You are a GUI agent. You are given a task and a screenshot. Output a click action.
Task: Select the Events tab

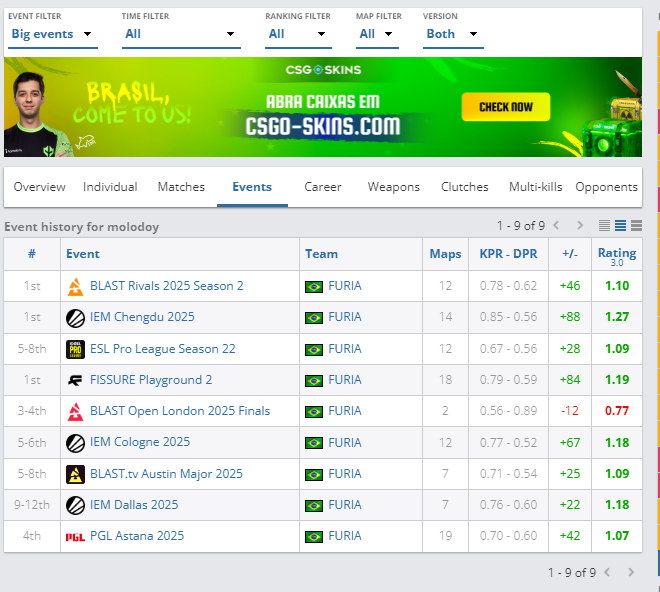252,187
